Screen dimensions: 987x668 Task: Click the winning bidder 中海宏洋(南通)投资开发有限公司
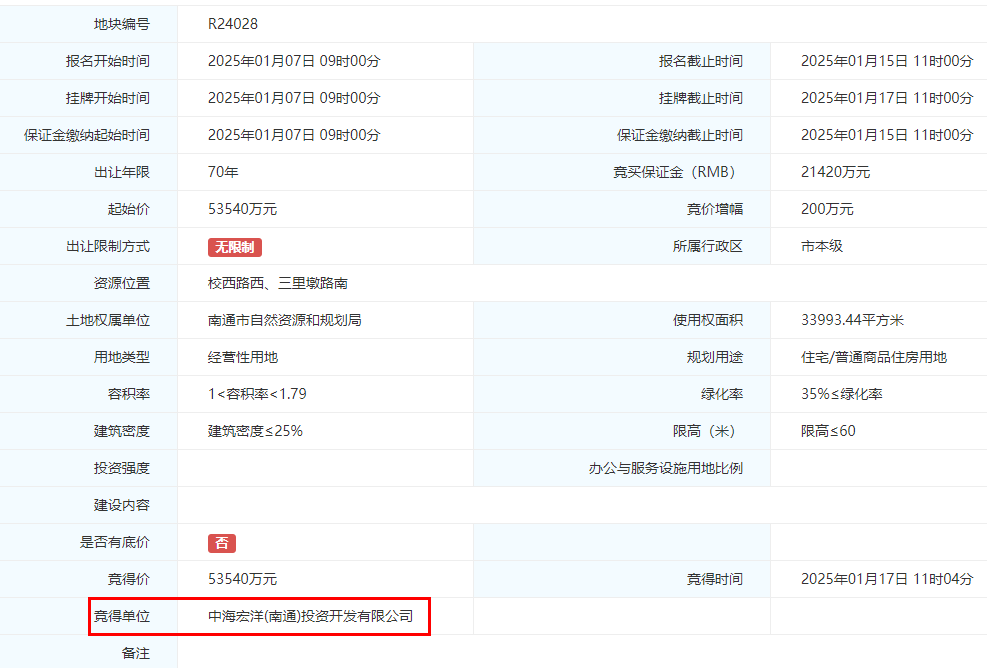tap(310, 616)
